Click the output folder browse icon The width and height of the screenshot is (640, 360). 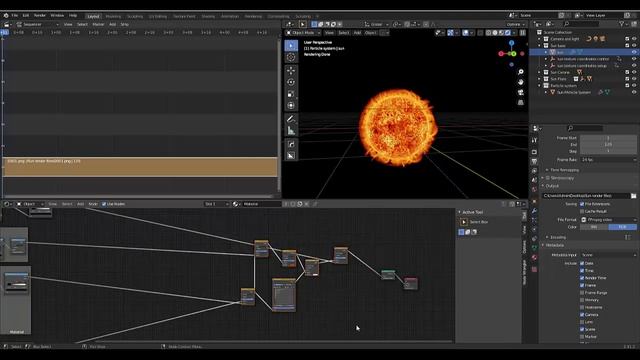coord(633,196)
